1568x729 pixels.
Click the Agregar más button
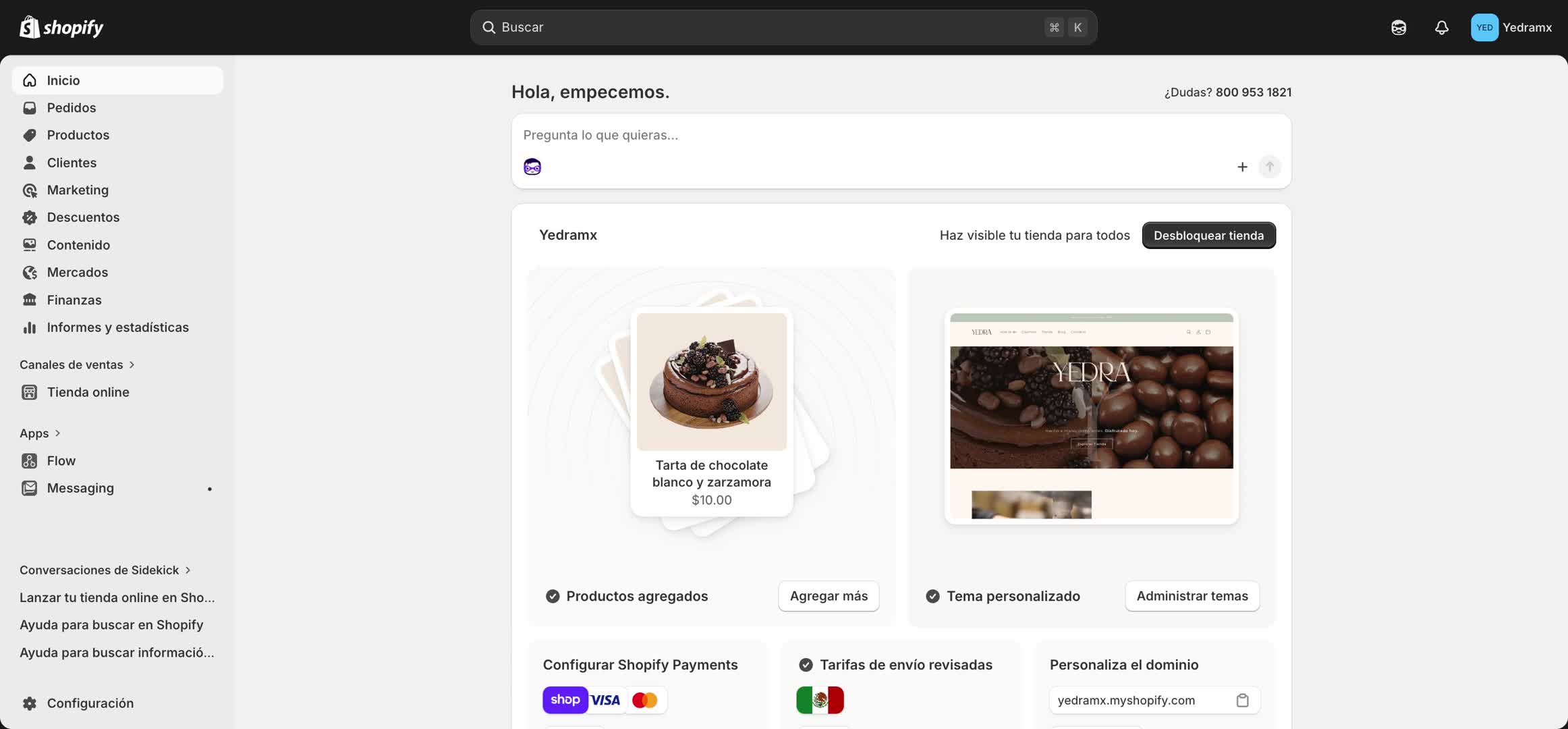pyautogui.click(x=829, y=596)
